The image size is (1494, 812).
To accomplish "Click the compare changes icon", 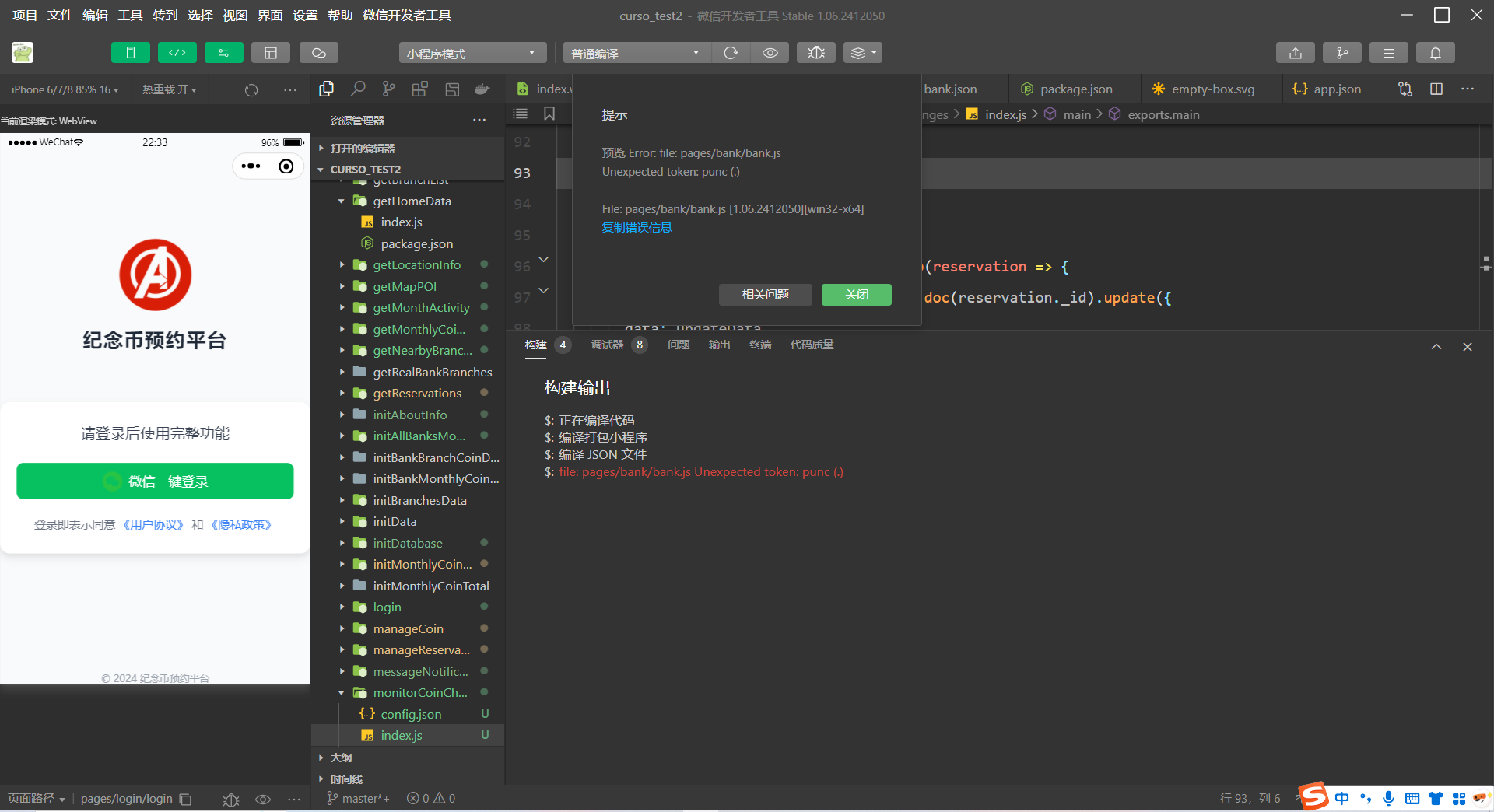I will tap(1405, 89).
